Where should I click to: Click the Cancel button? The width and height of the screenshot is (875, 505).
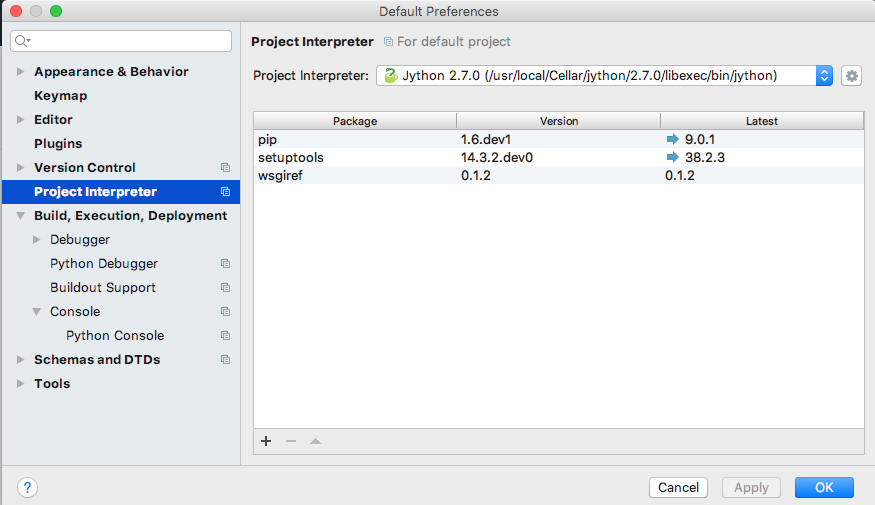click(x=678, y=487)
